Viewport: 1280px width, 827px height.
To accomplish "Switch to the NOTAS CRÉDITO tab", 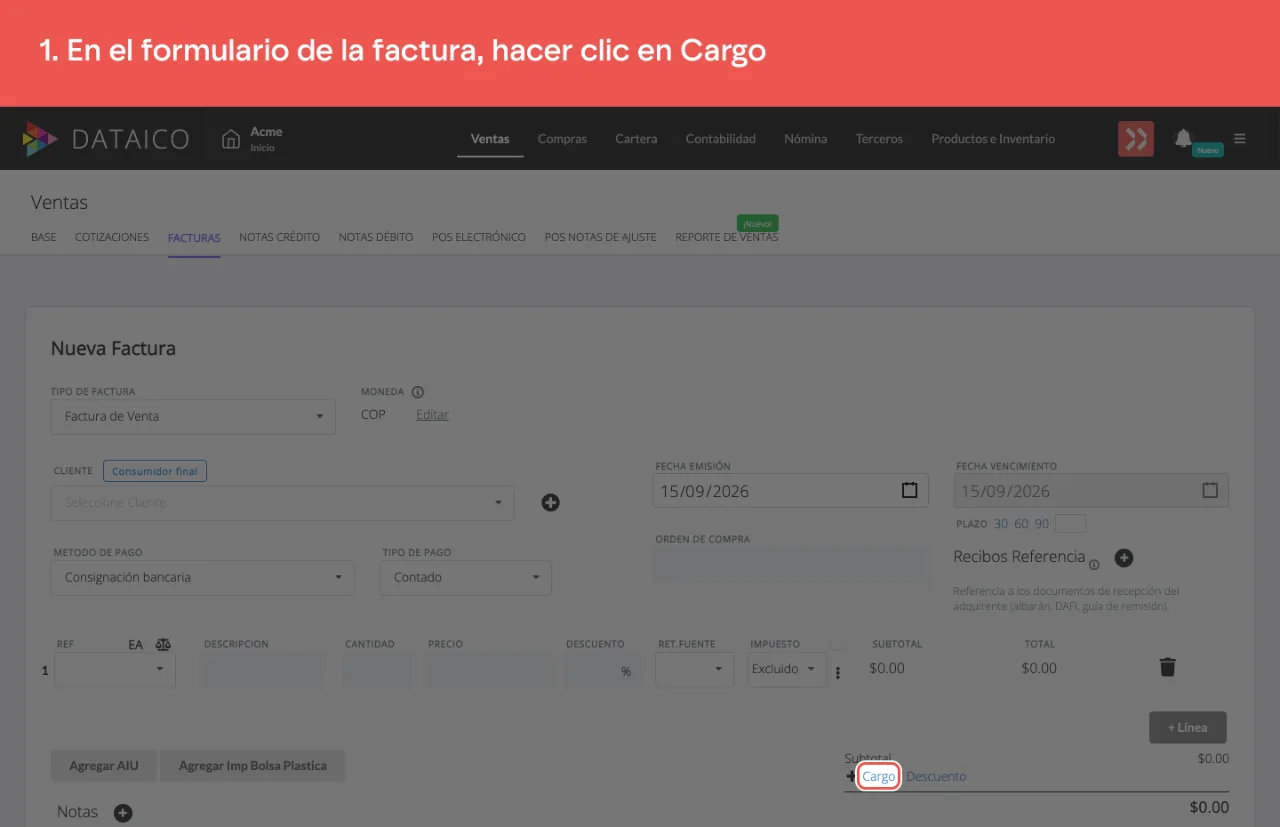I will click(x=280, y=237).
